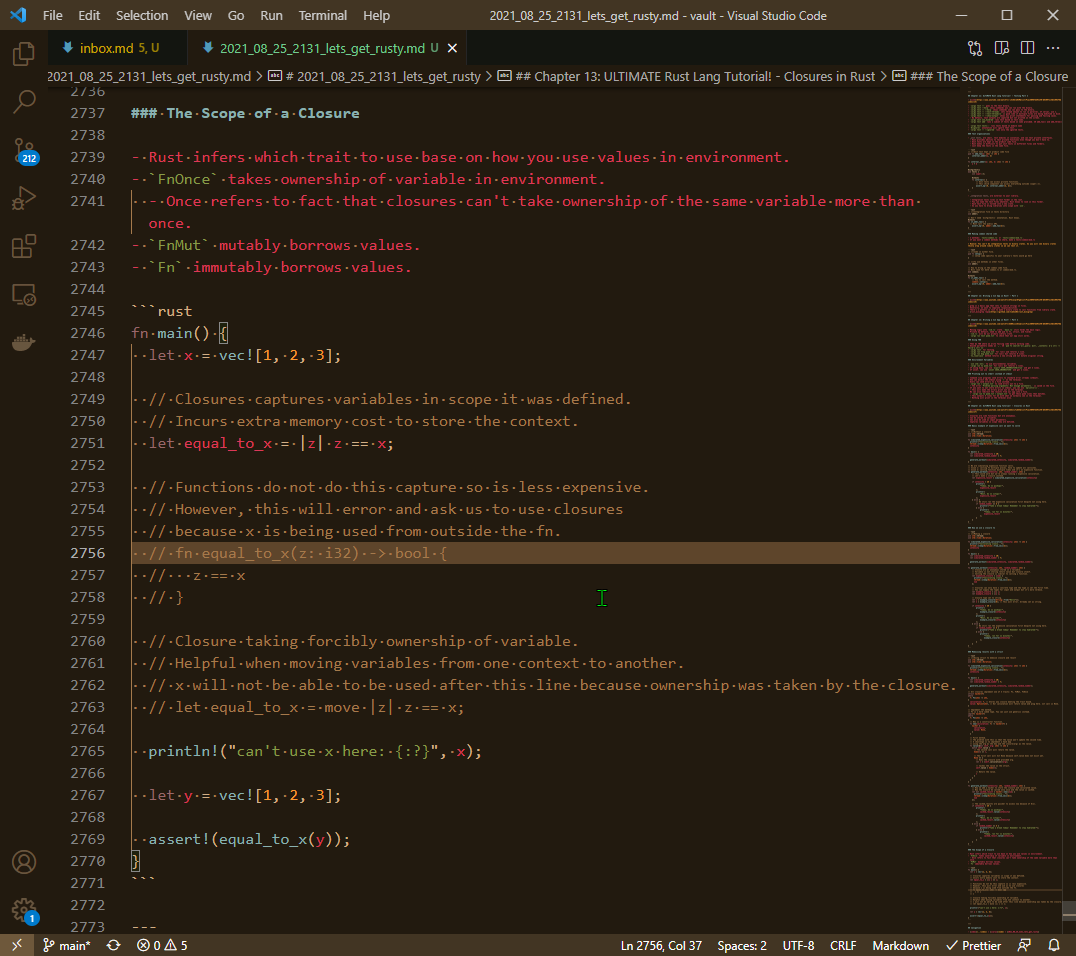Click the feedback icon in status bar
The height and width of the screenshot is (956, 1076).
pos(1024,945)
